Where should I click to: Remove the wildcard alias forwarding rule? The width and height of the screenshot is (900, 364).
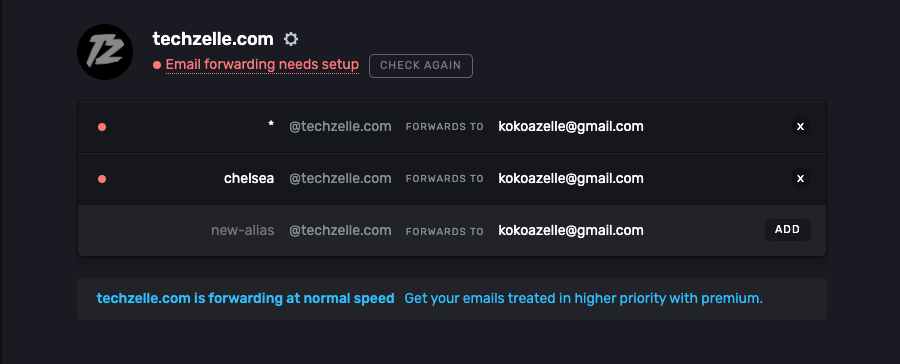800,126
